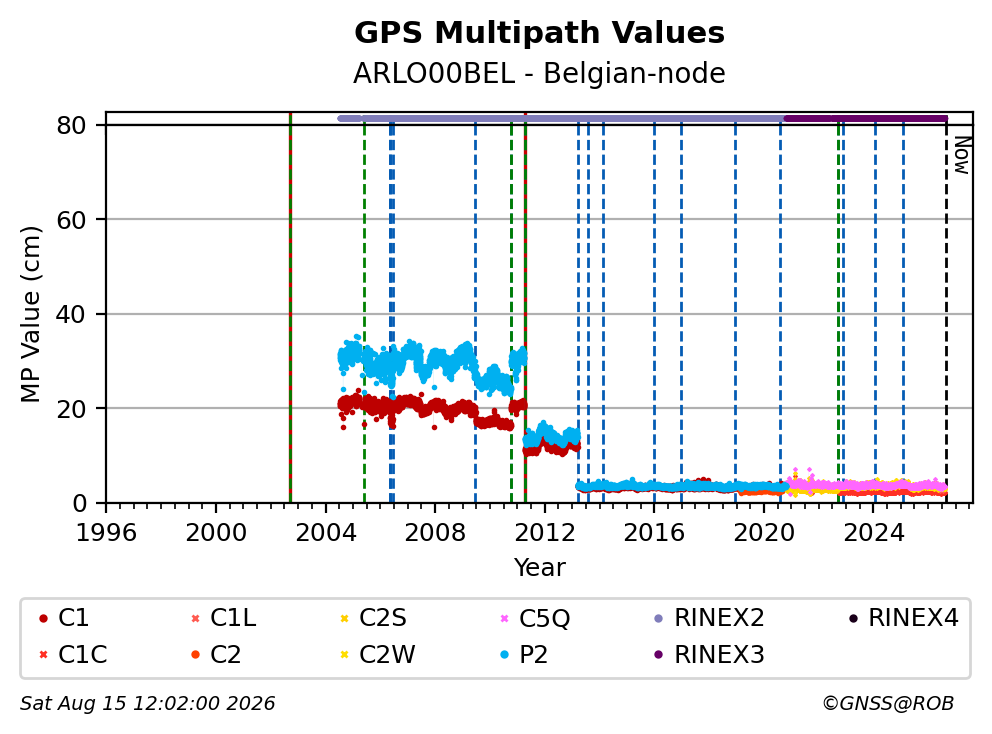Click the C2S legend marker
992x734 pixels.
[x=344, y=618]
